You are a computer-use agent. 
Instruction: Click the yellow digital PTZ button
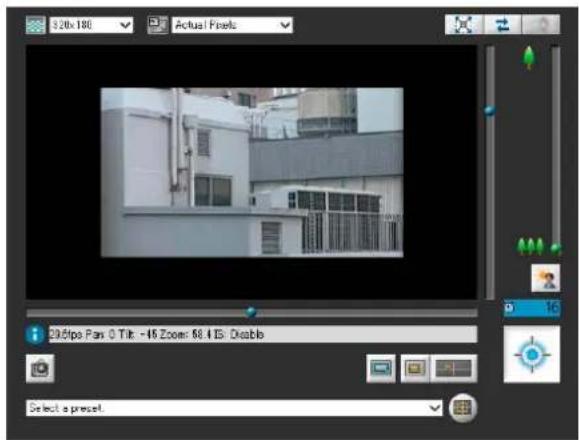415,368
